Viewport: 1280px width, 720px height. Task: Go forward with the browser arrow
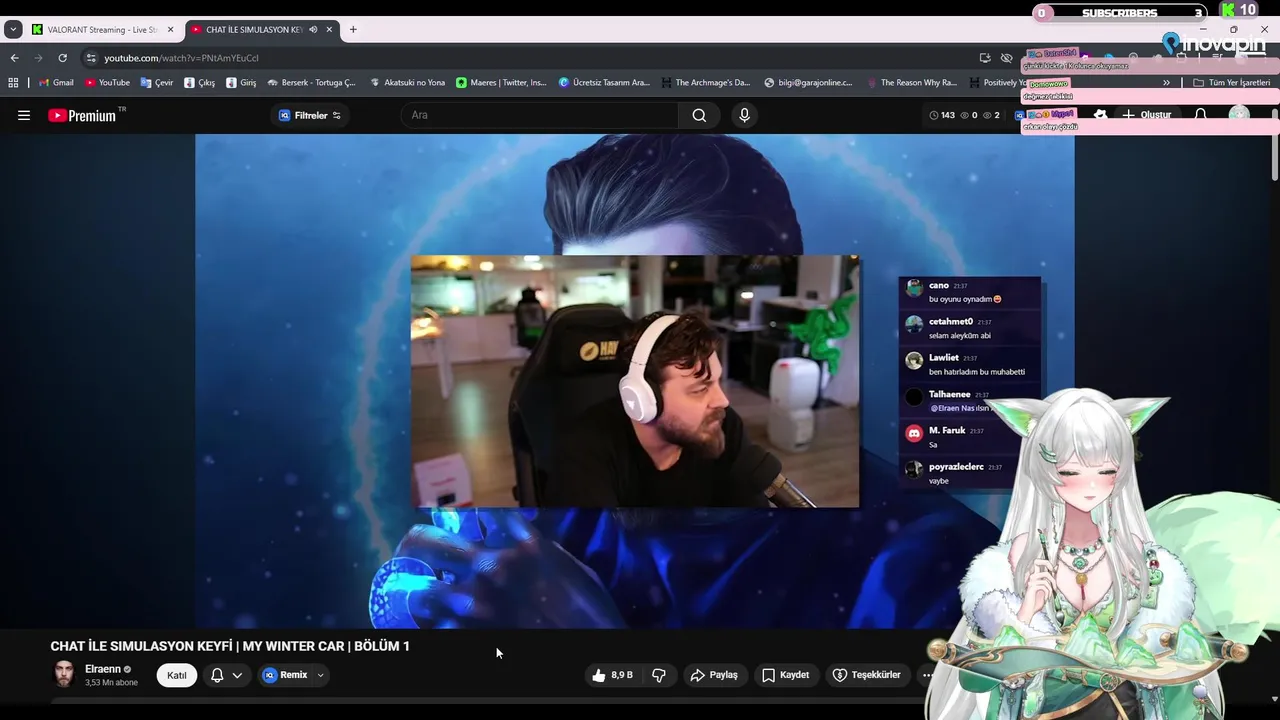pos(38,58)
